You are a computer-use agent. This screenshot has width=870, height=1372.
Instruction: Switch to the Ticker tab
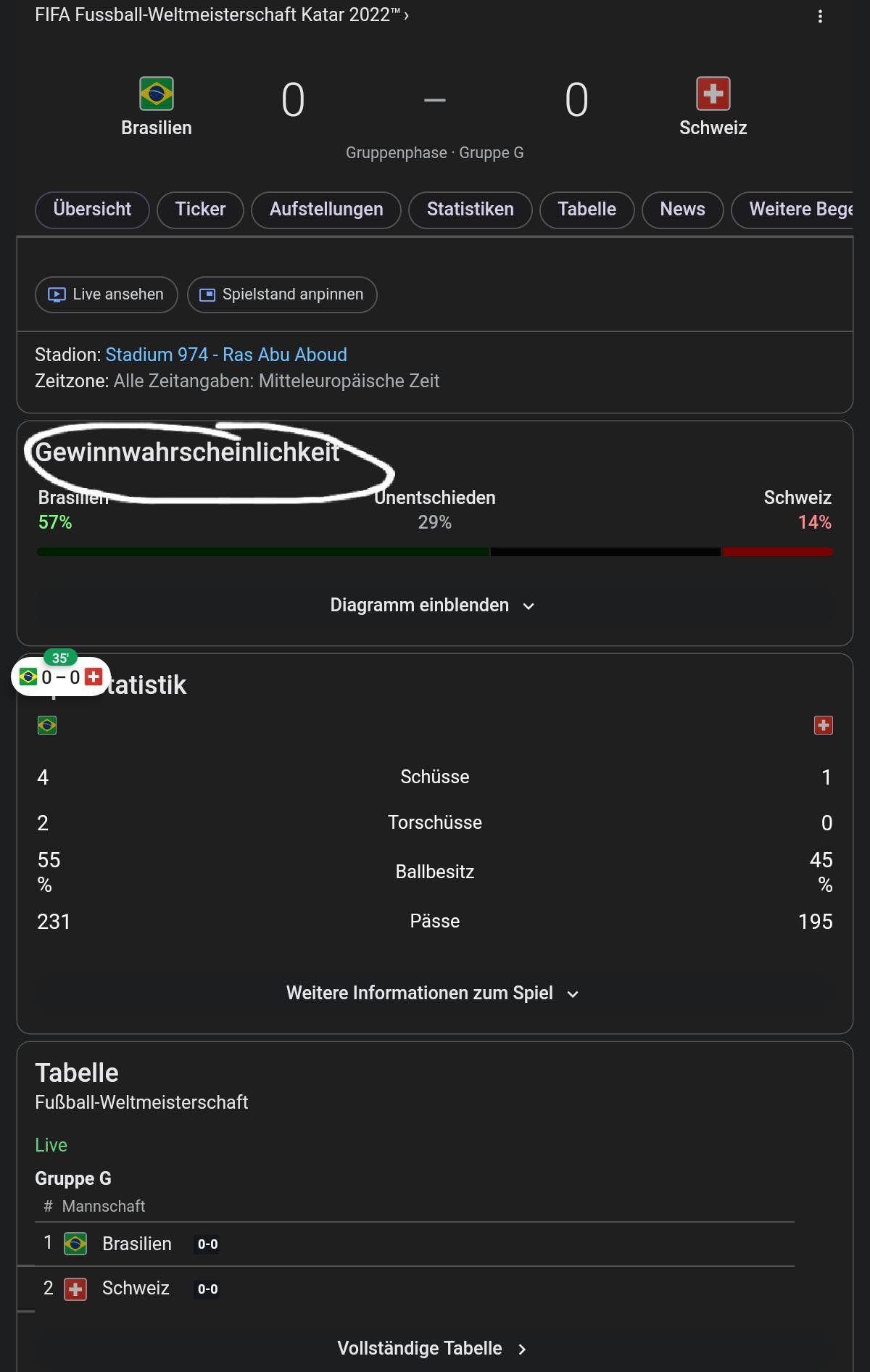coord(200,210)
